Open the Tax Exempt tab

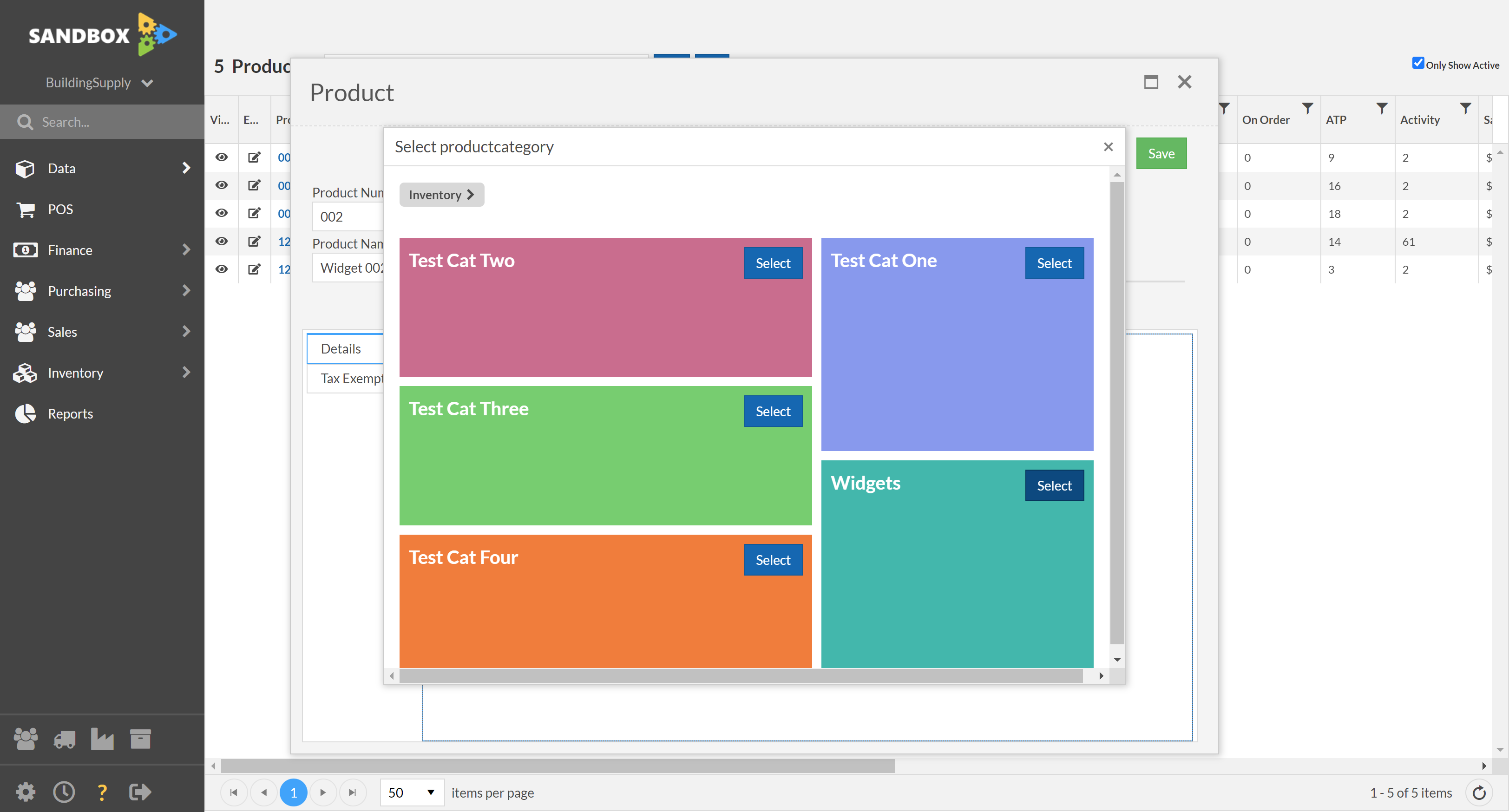point(352,378)
